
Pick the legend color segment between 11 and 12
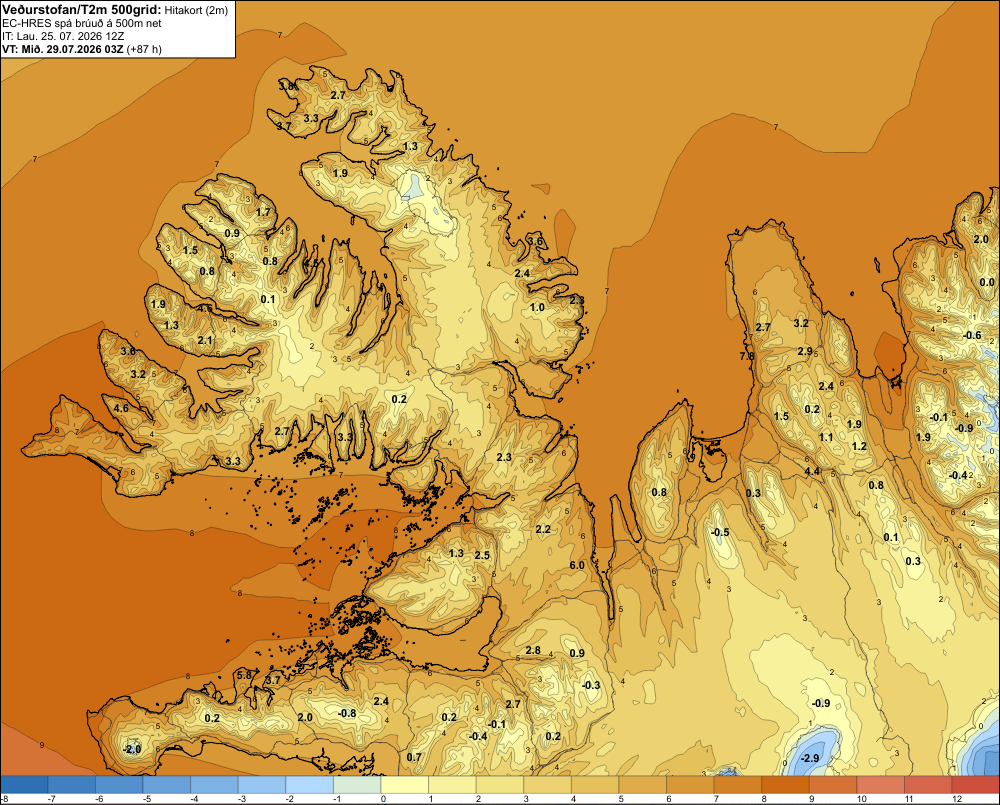tap(929, 784)
